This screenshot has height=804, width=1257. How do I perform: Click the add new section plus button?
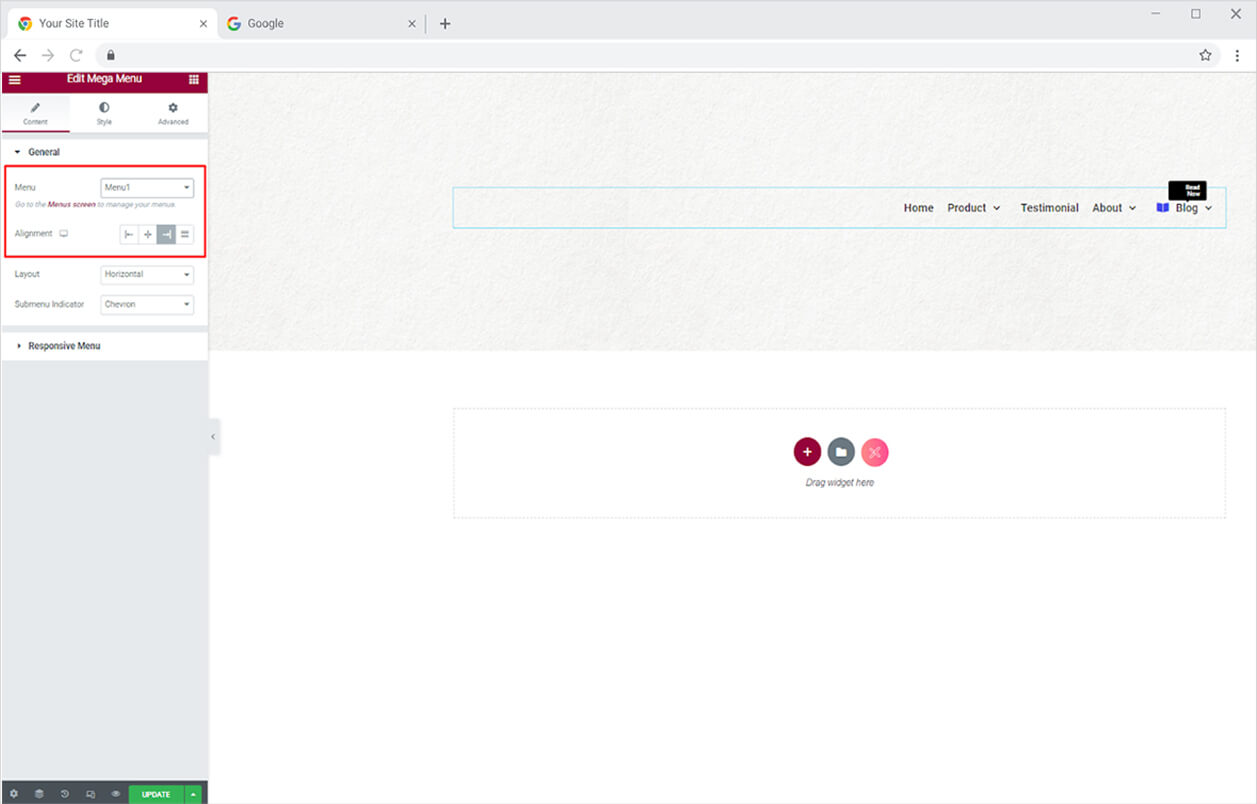(807, 452)
